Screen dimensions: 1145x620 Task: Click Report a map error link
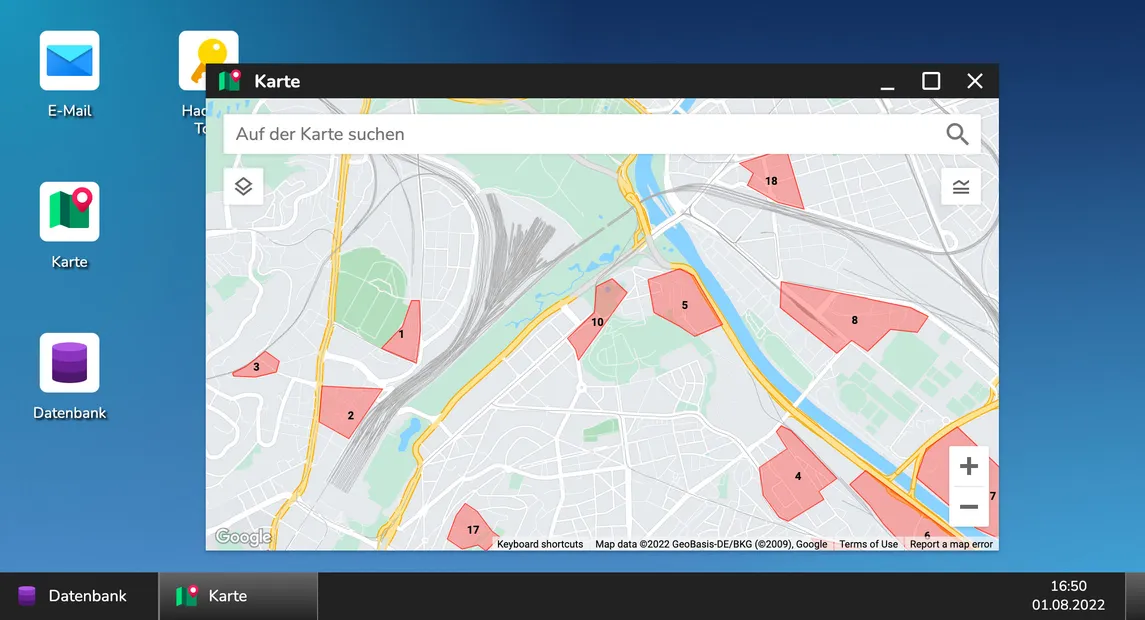tap(951, 544)
